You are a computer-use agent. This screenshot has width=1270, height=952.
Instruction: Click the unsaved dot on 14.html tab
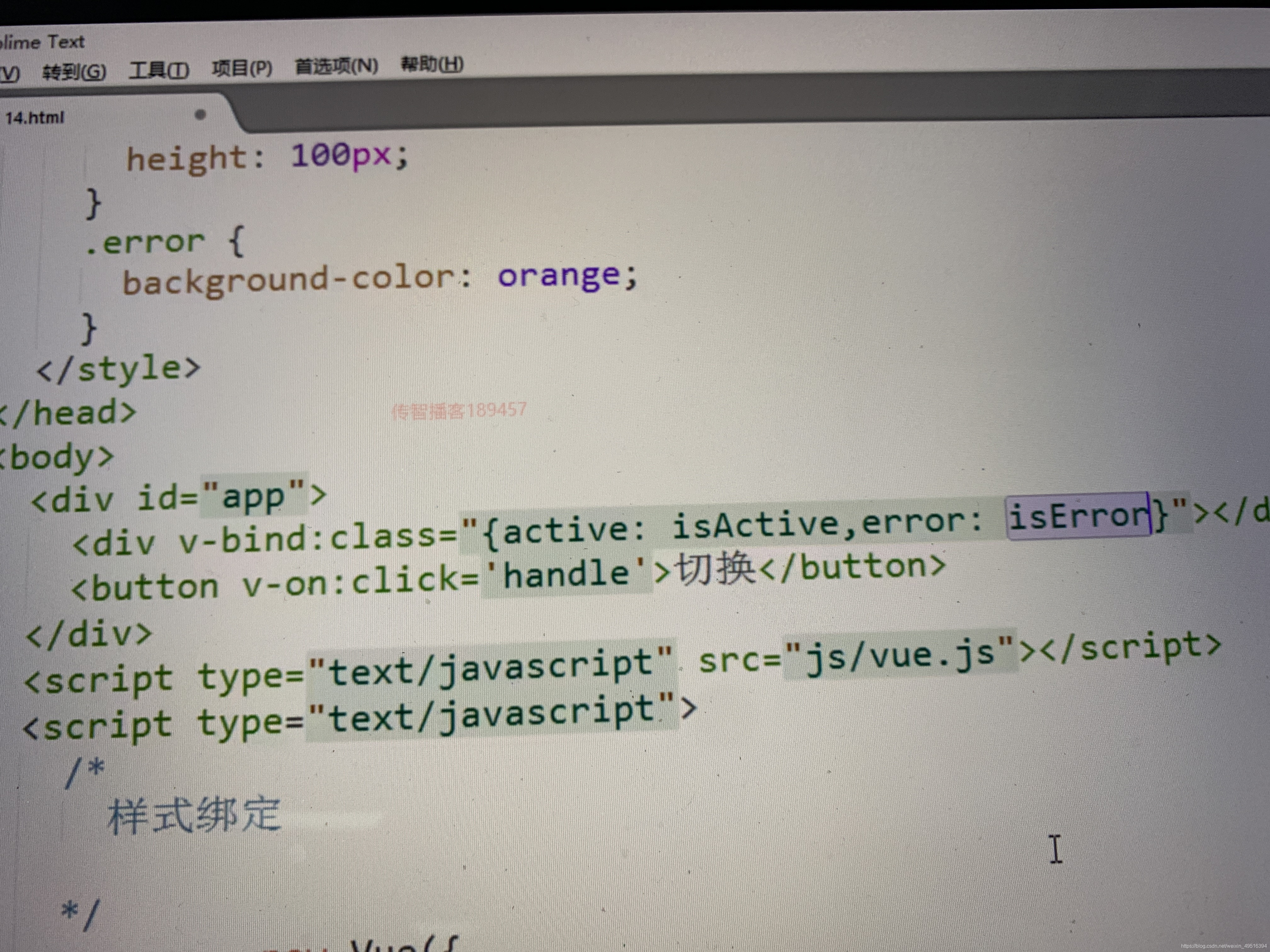200,115
